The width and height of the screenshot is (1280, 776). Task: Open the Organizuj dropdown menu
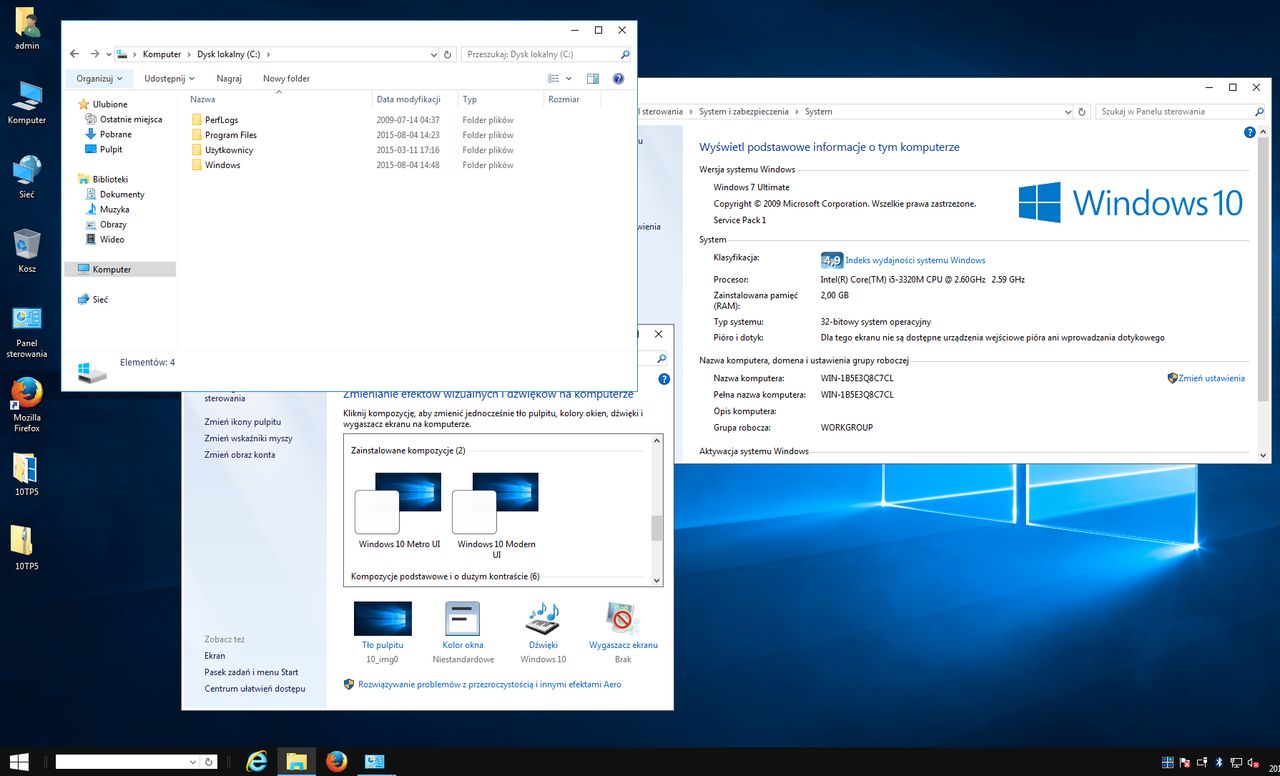98,78
